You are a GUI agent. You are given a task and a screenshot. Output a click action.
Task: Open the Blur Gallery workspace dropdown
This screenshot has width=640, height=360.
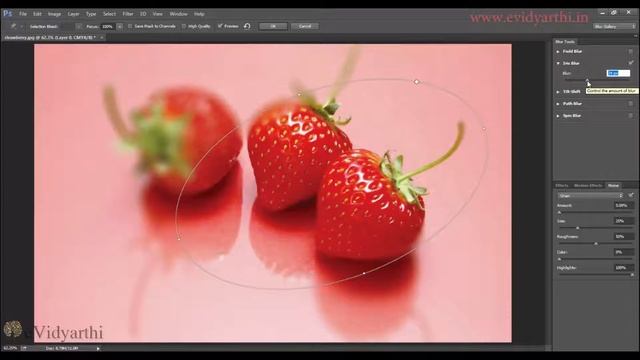pos(614,27)
